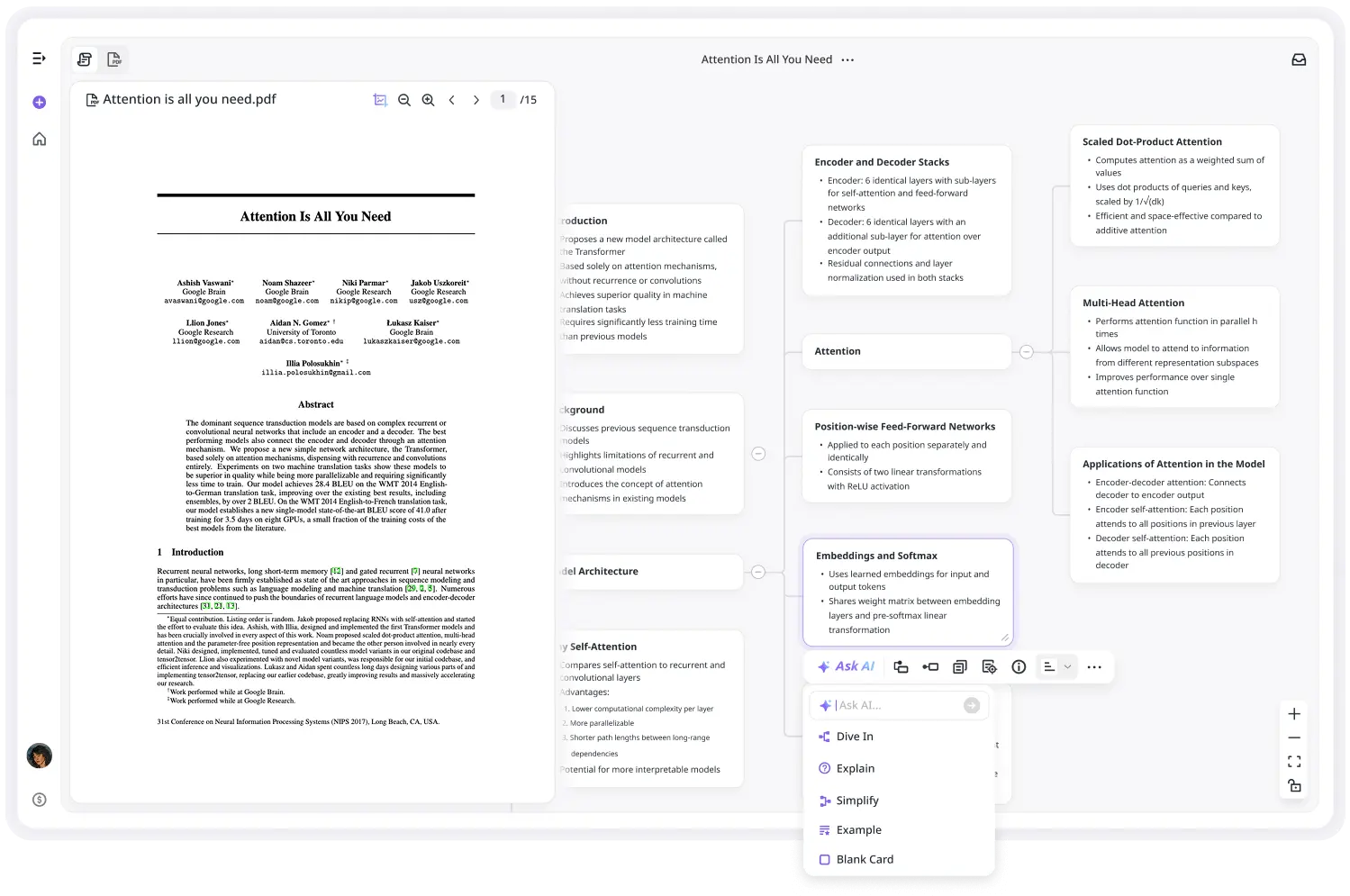Toggle the canvas lock icon
The height and width of the screenshot is (896, 1350).
(1294, 786)
